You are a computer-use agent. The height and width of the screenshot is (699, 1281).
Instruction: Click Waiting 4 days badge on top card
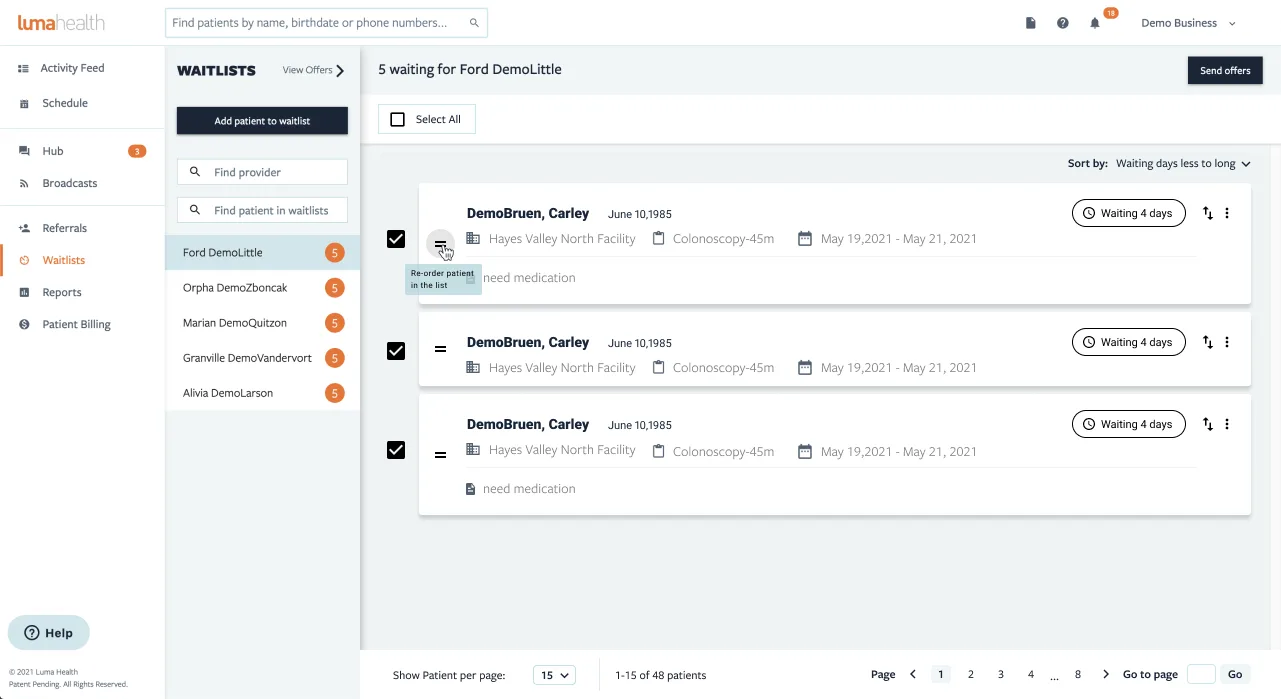pos(1128,213)
